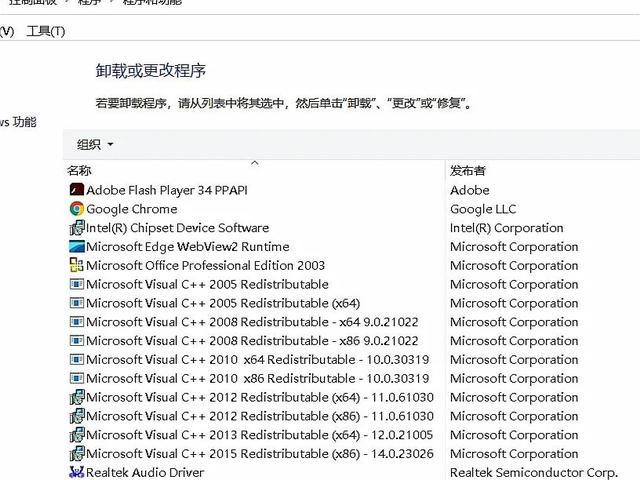Click icon of Visual C++ 2008 x86 9.0.21022
The width and height of the screenshot is (640, 480).
point(77,340)
